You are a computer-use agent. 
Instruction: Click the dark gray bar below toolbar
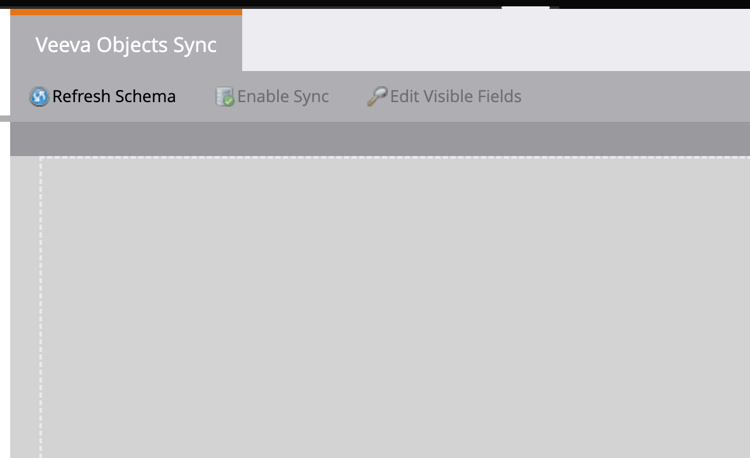click(380, 139)
